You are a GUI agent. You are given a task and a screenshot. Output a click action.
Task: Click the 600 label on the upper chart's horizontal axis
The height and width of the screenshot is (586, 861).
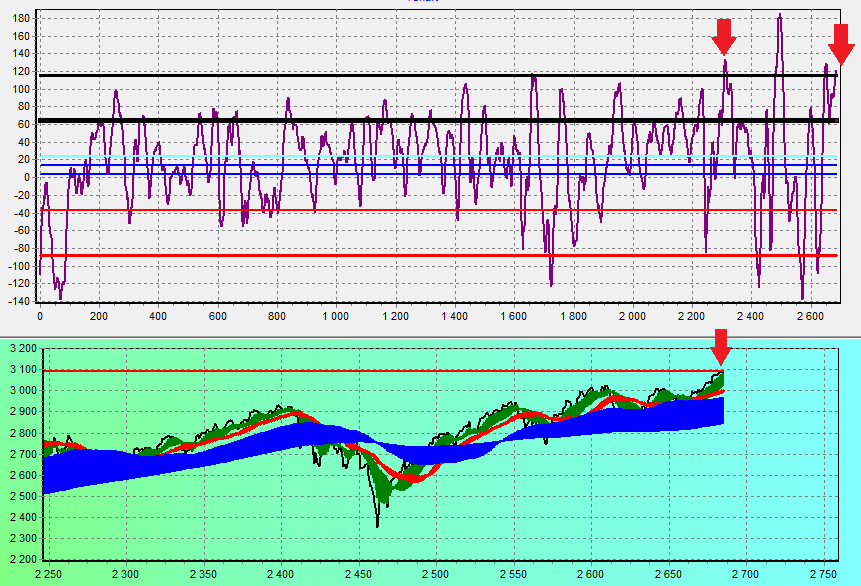[217, 316]
